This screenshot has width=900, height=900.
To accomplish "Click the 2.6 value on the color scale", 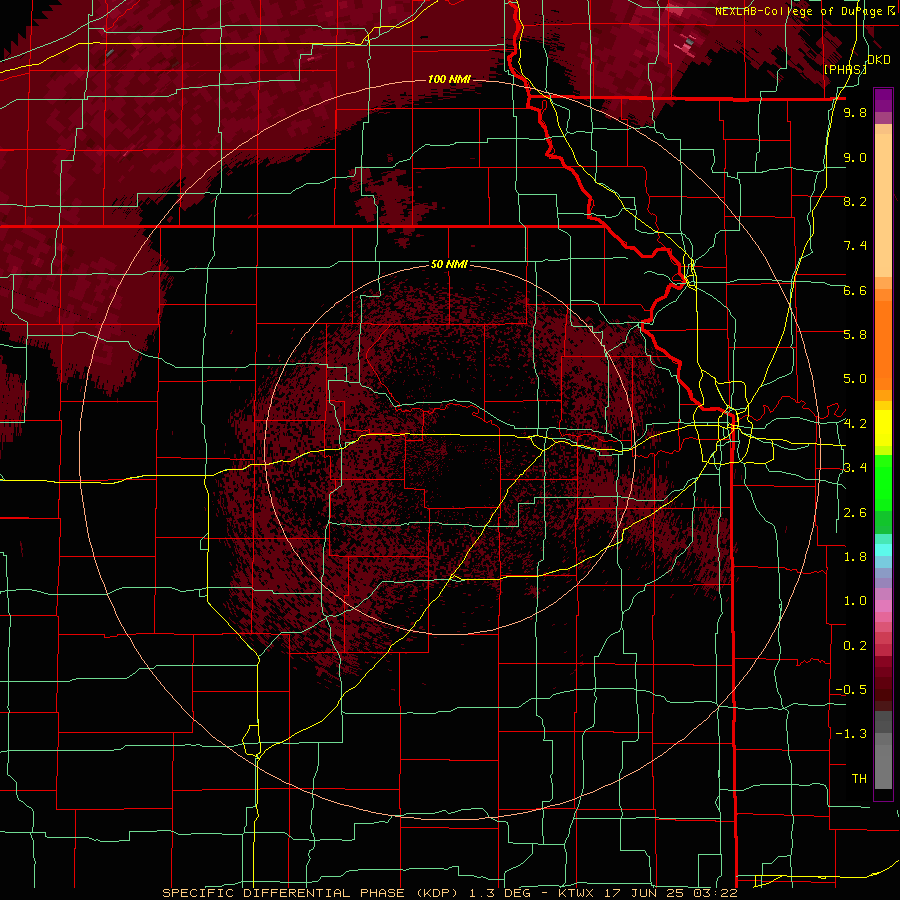I will pyautogui.click(x=855, y=513).
